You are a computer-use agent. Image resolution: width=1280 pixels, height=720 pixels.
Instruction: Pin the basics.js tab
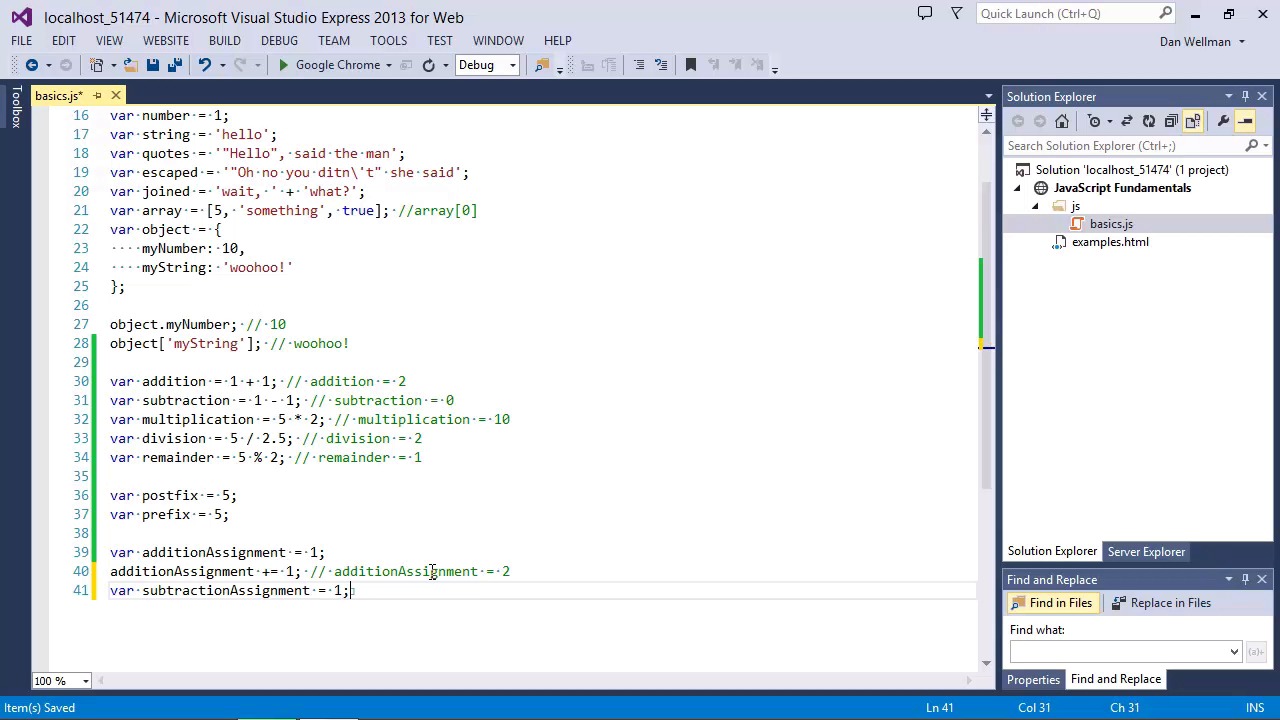tap(97, 96)
